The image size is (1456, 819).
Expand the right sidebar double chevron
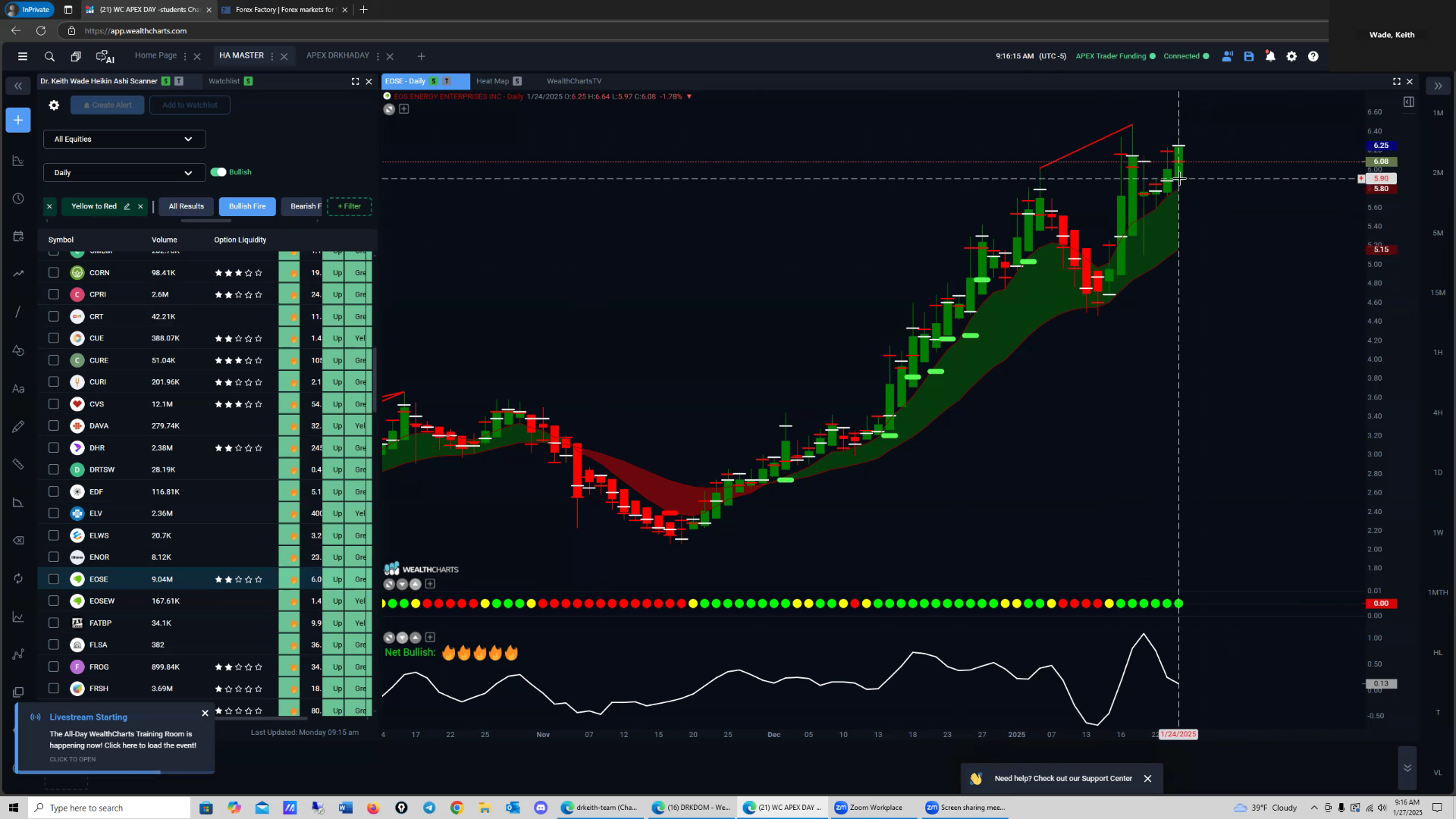(1438, 86)
